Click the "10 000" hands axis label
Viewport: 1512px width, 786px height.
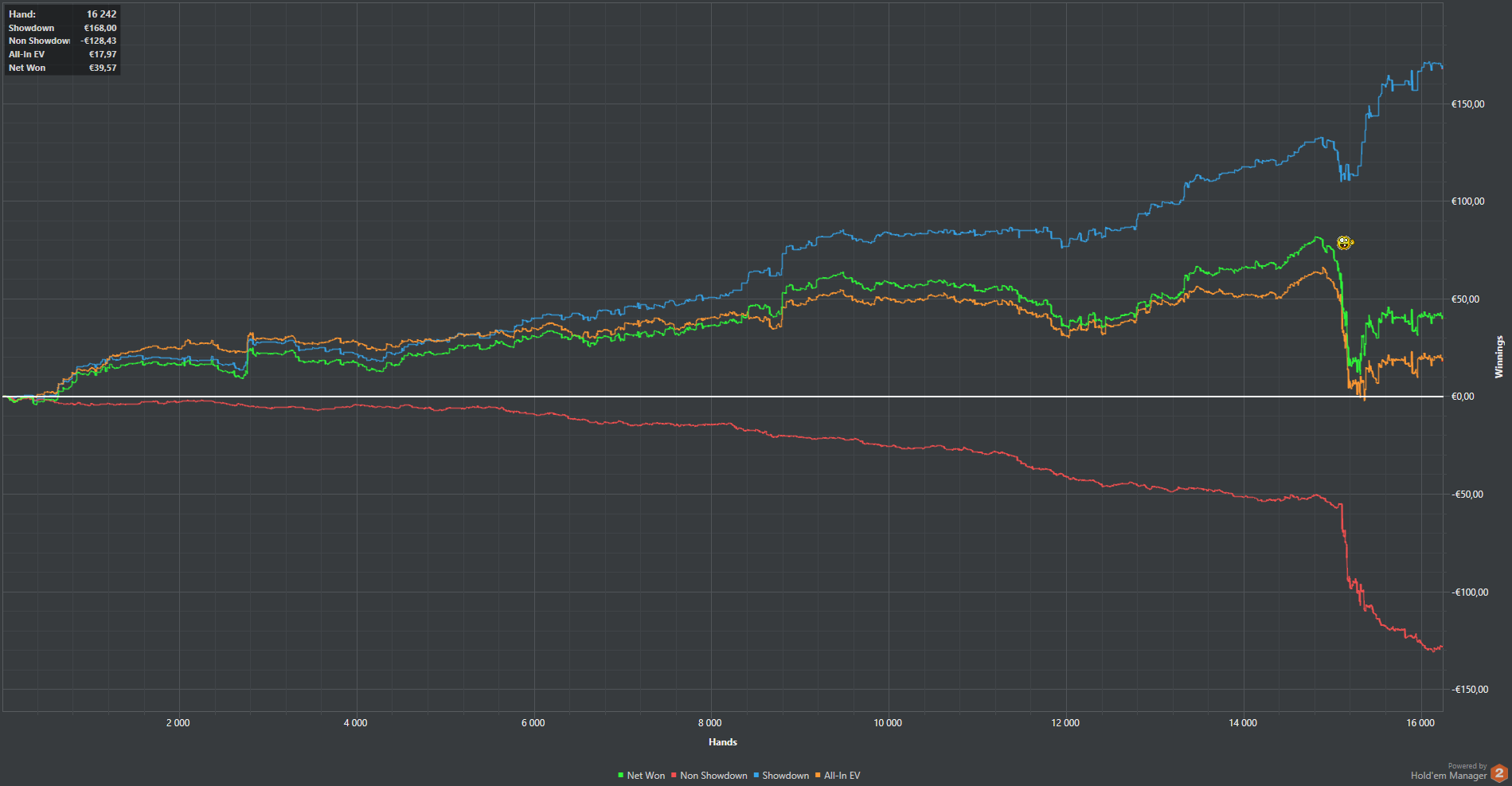(x=888, y=723)
